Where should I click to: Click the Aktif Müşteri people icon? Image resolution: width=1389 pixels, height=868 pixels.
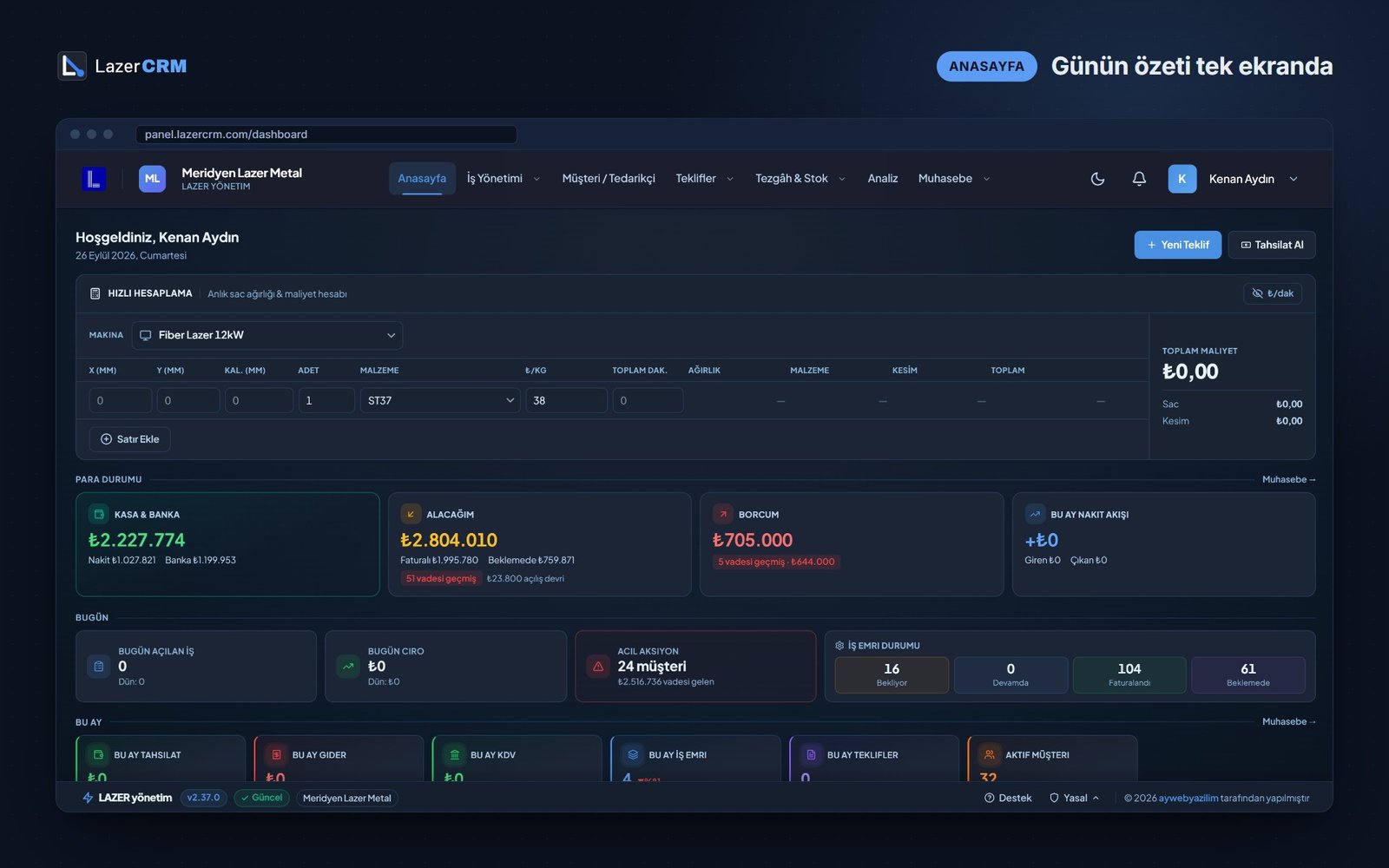(990, 755)
